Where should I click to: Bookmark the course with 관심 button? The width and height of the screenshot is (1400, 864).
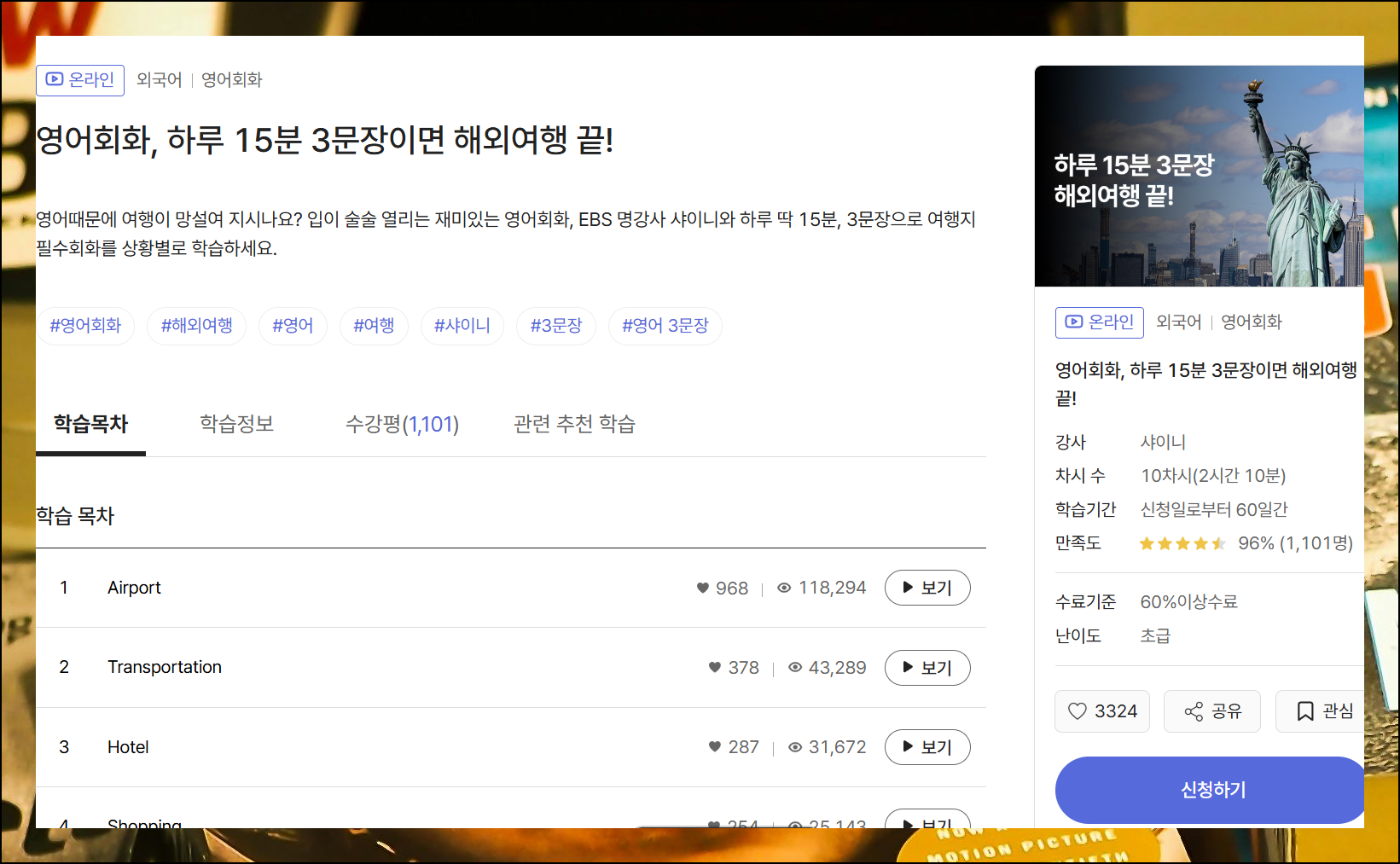1321,711
